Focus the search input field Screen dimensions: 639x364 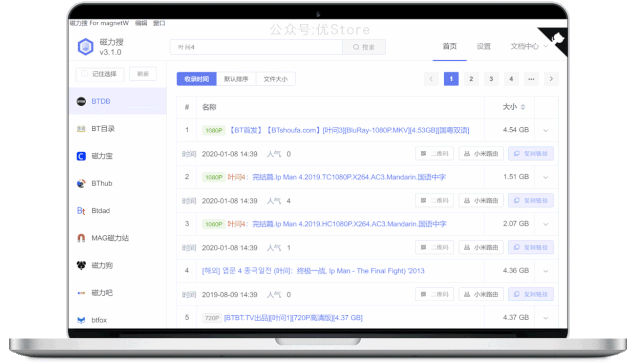pos(256,47)
